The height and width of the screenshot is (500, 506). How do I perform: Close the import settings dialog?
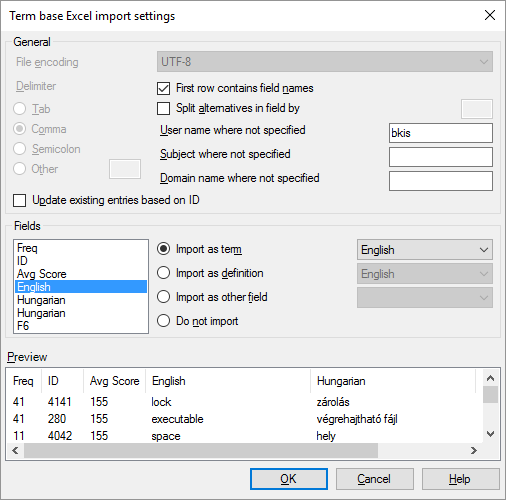[490, 15]
